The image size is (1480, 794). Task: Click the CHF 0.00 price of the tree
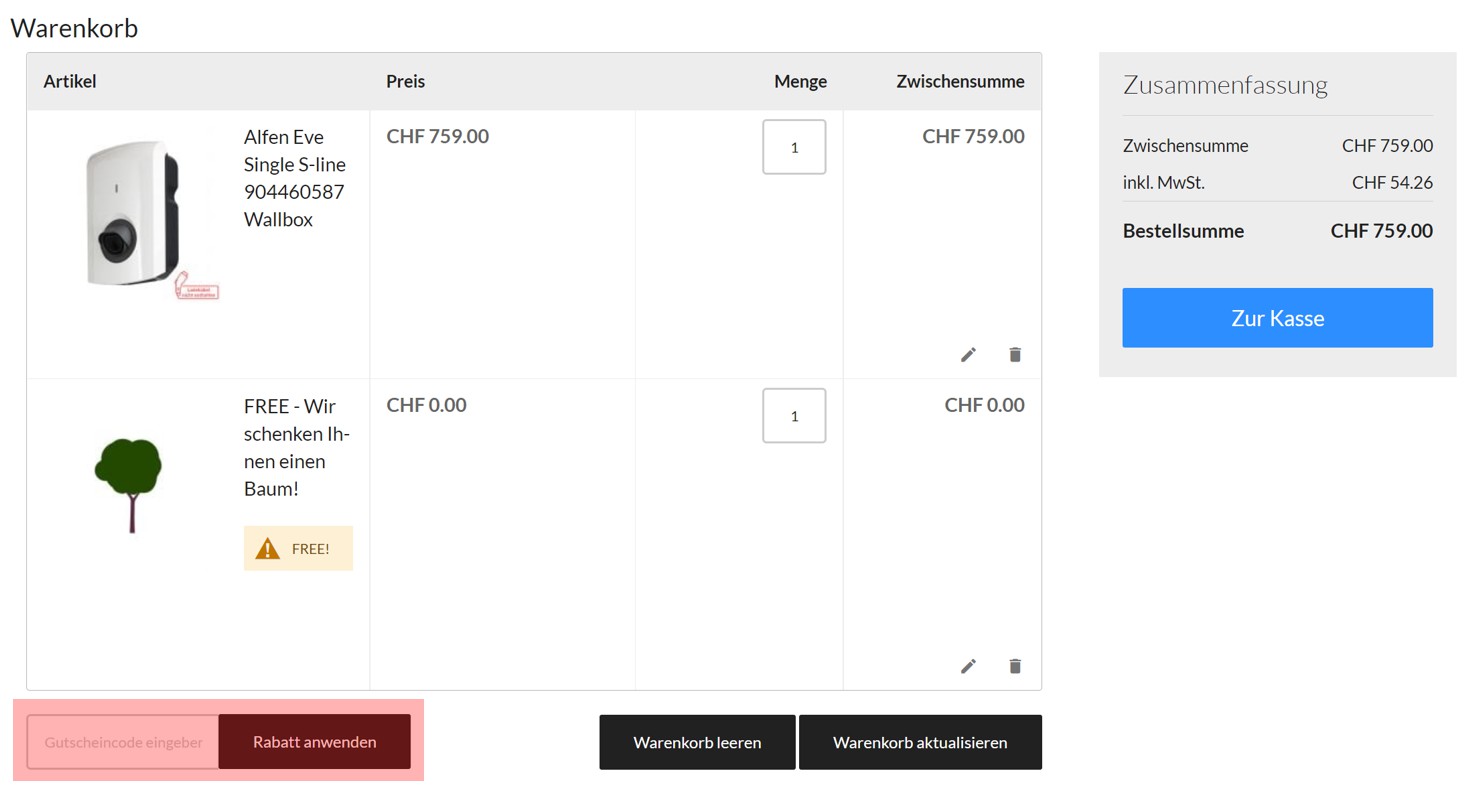[427, 405]
